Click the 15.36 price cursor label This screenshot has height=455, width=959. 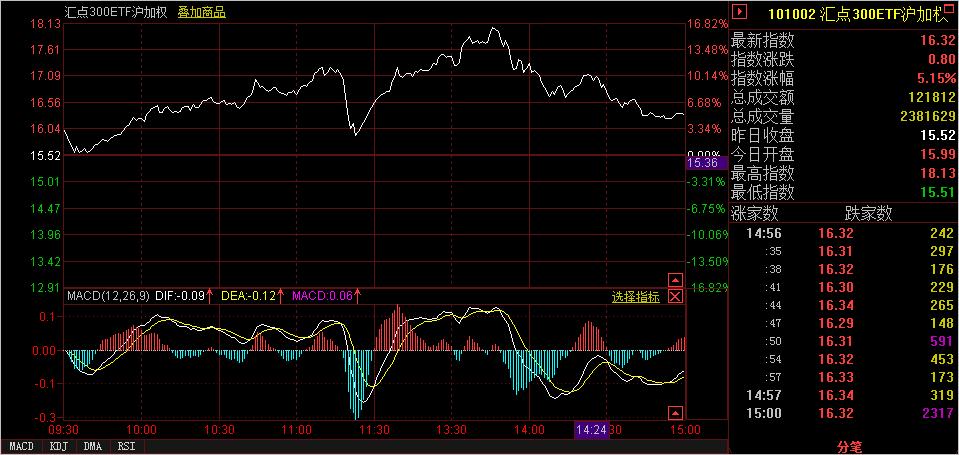tap(707, 163)
